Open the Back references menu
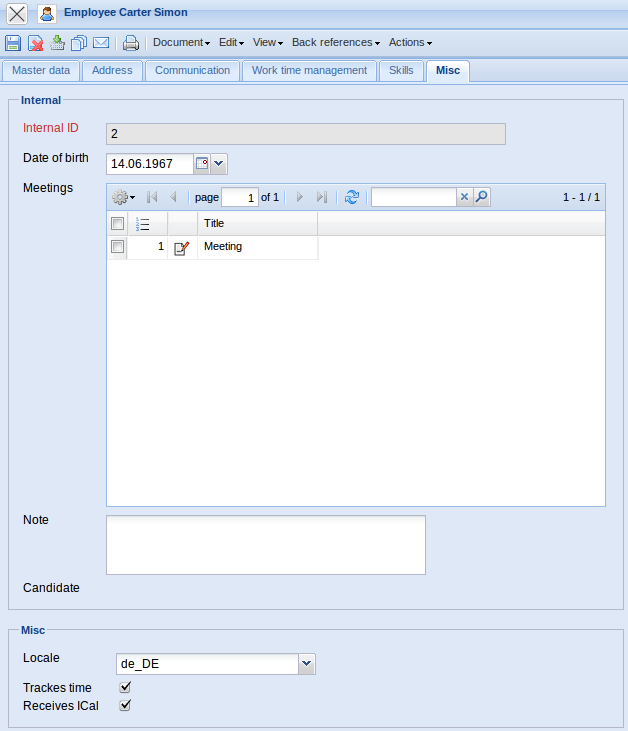Screen dimensions: 628x731 coord(335,43)
